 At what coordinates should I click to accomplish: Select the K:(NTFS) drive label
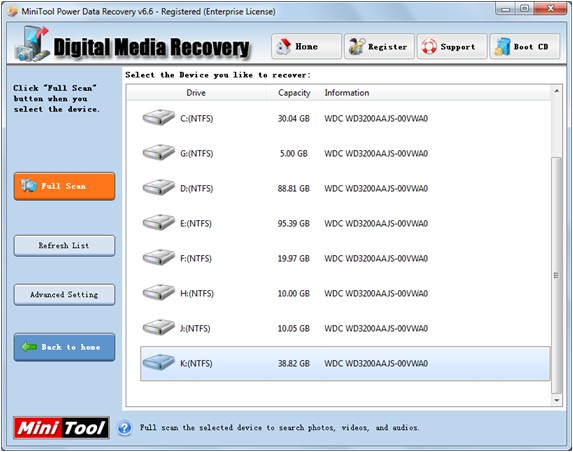point(196,364)
